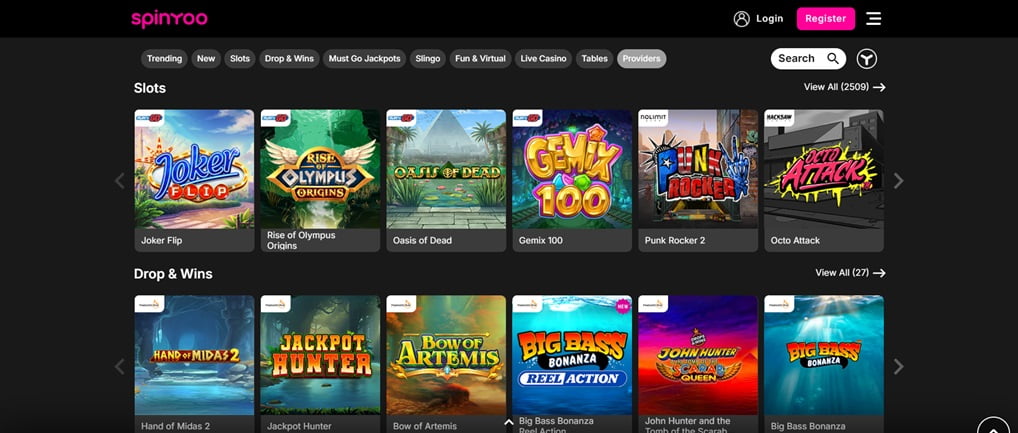Open the hamburger menu icon

point(874,19)
